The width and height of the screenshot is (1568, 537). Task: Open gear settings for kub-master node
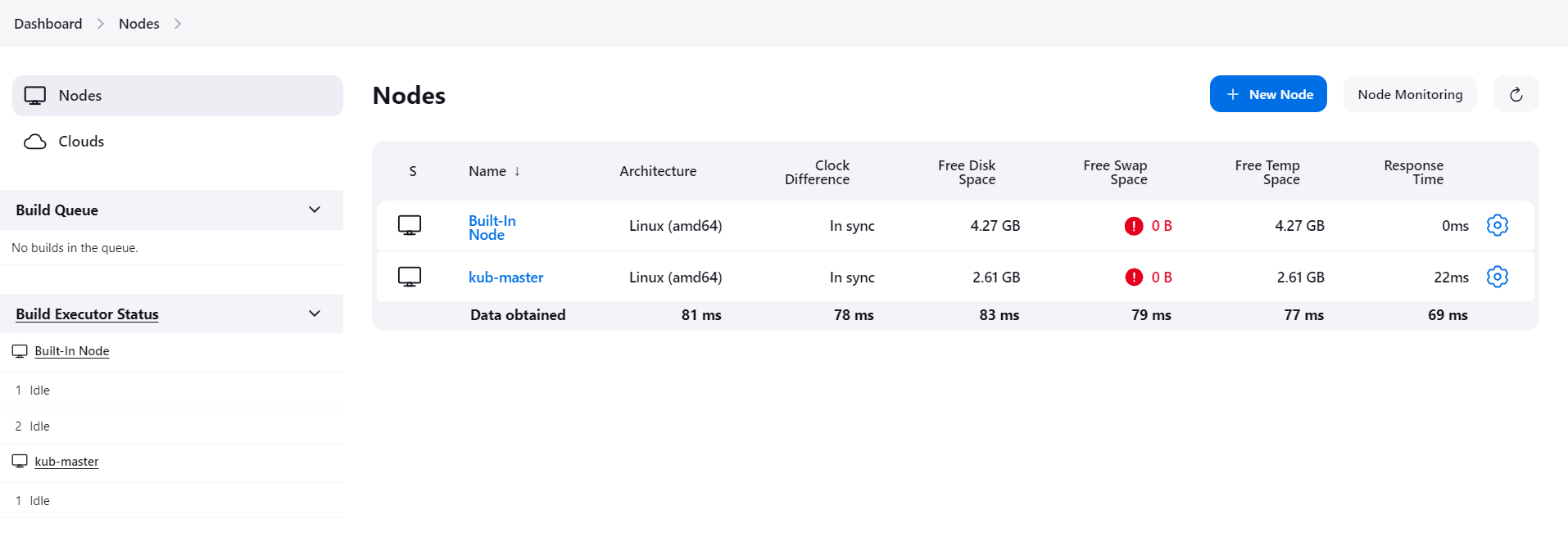pyautogui.click(x=1497, y=277)
